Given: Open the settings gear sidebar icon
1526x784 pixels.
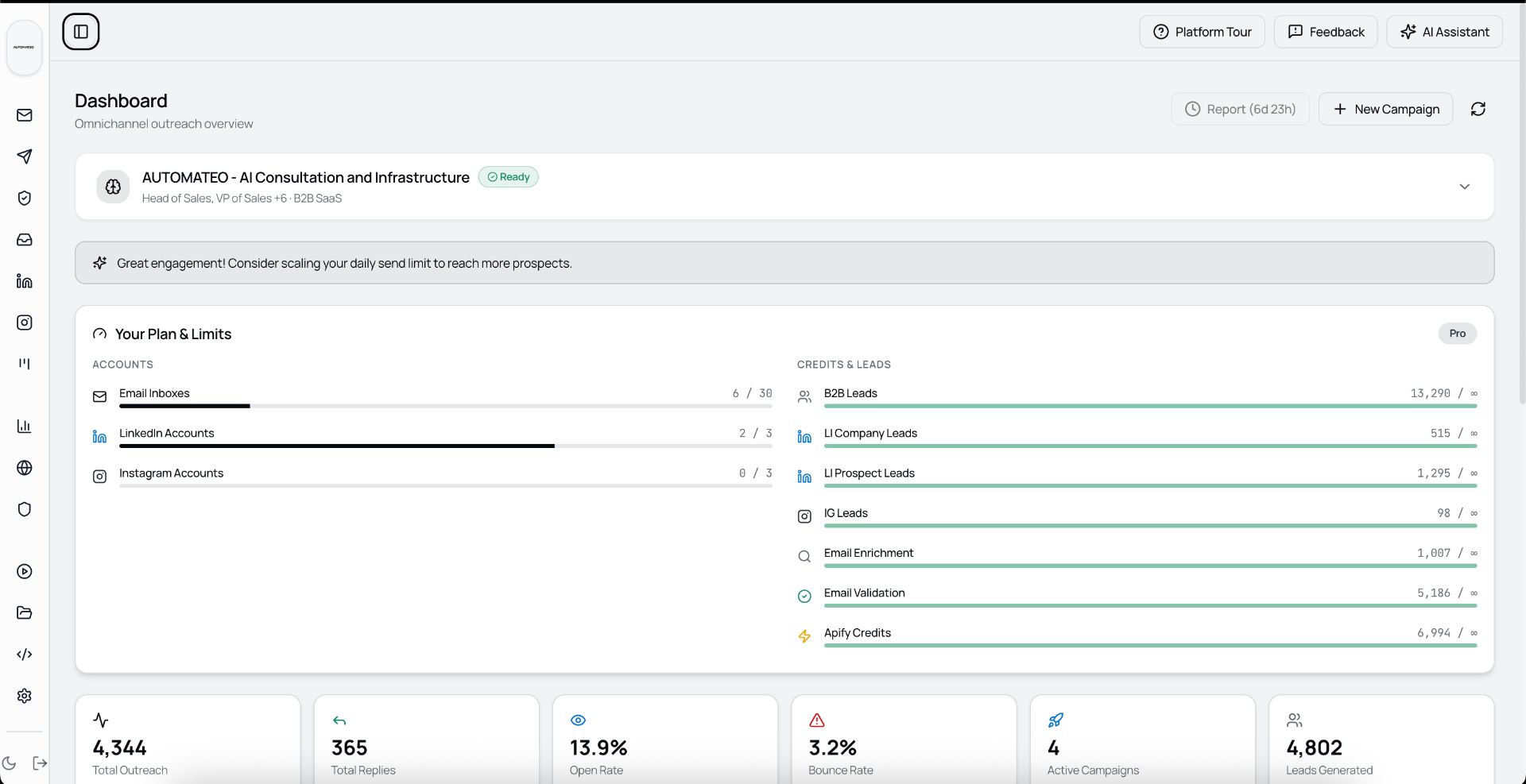Looking at the screenshot, I should 25,696.
